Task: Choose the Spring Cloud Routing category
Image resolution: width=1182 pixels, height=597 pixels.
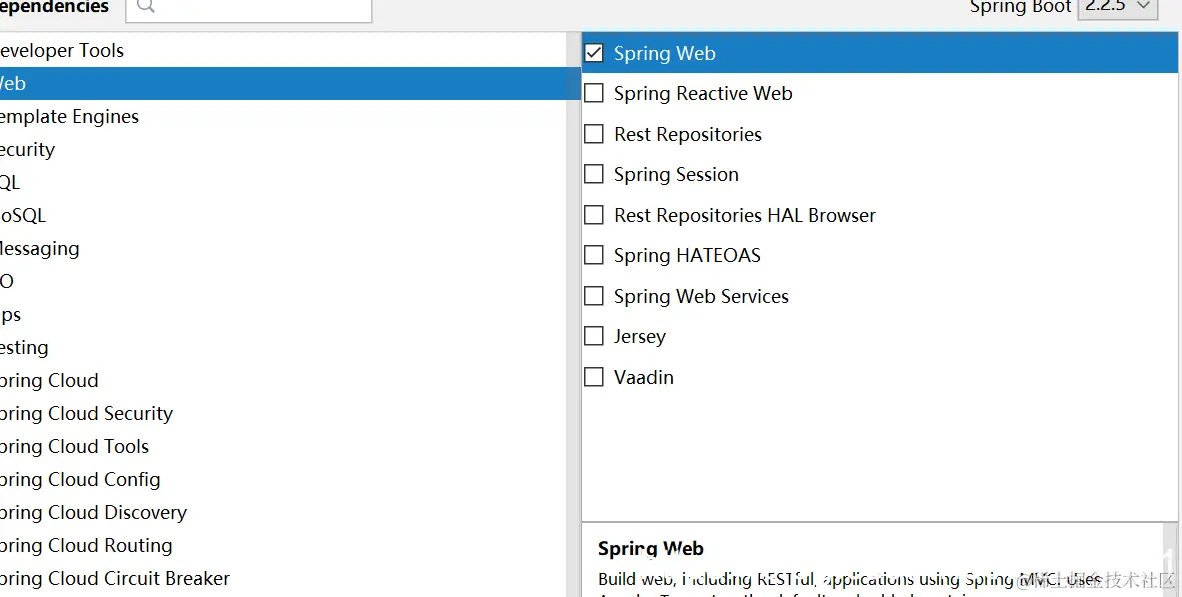Action: [285, 545]
